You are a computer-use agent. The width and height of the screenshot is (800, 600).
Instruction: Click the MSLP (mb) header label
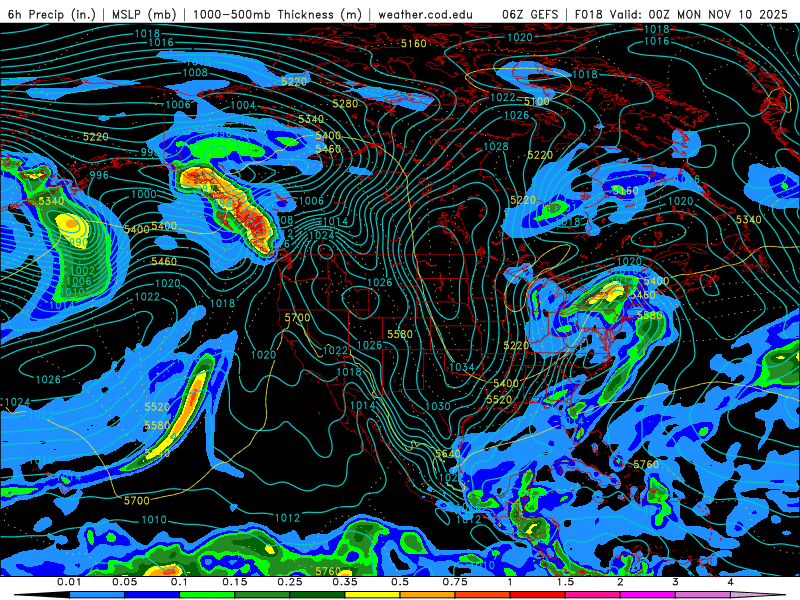tap(143, 14)
